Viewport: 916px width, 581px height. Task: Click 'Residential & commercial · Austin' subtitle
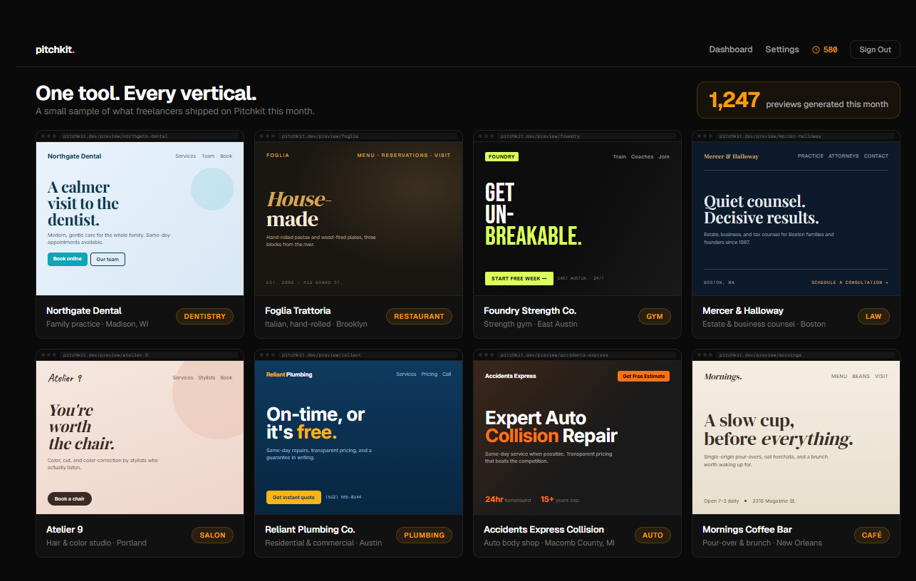click(x=323, y=543)
